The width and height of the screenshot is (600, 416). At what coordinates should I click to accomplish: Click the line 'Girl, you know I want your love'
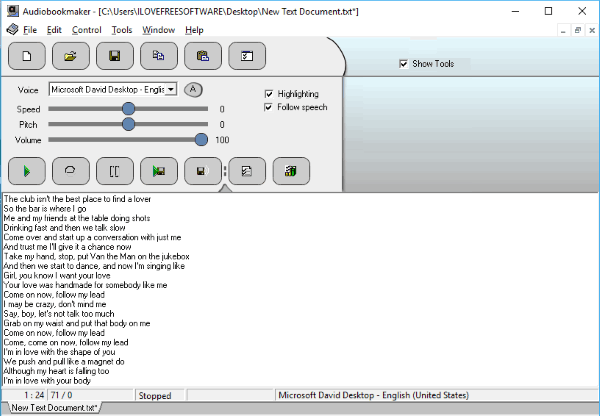click(x=57, y=276)
